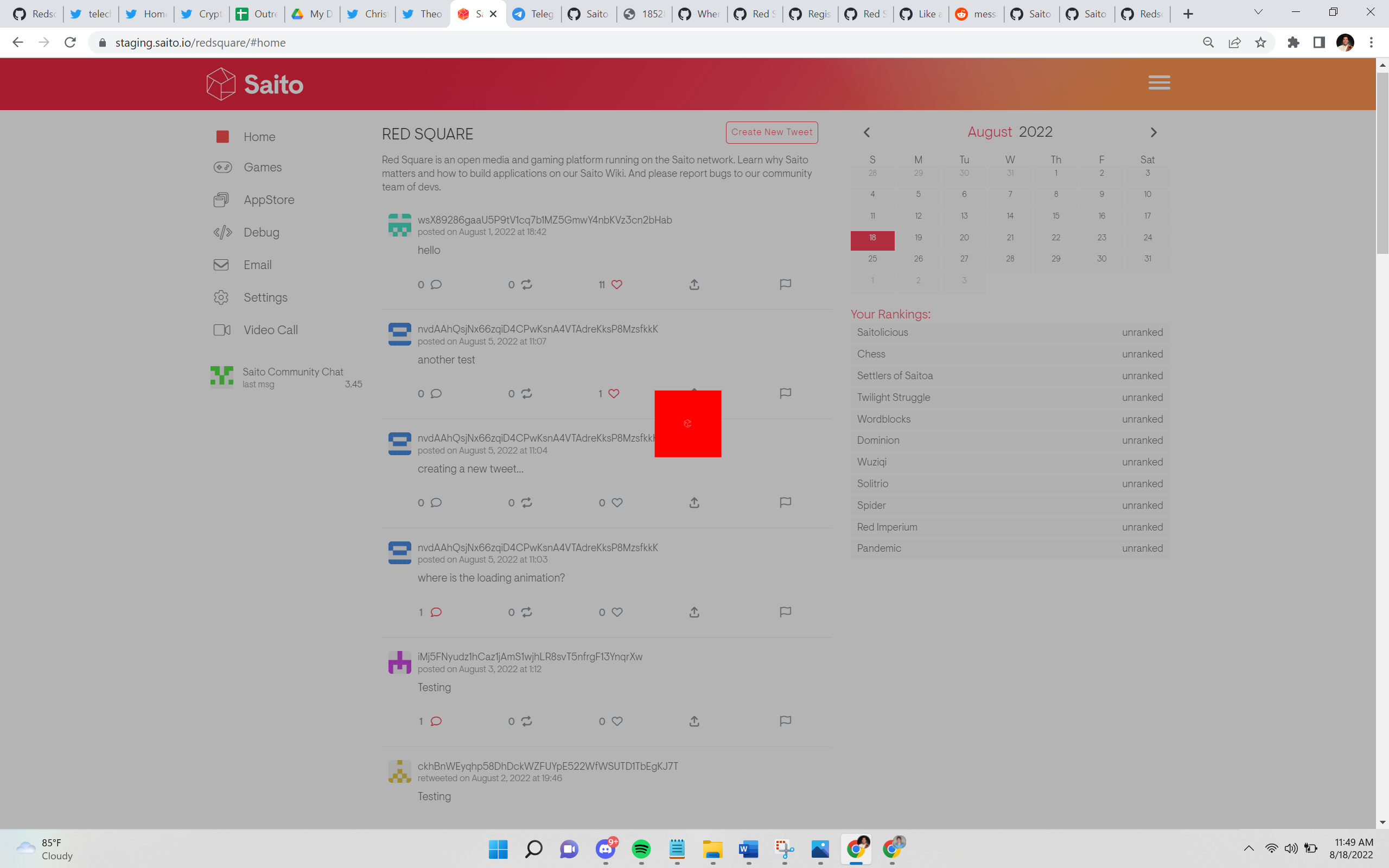1389x868 pixels.
Task: Open Saito Community Chat
Action: click(x=292, y=372)
